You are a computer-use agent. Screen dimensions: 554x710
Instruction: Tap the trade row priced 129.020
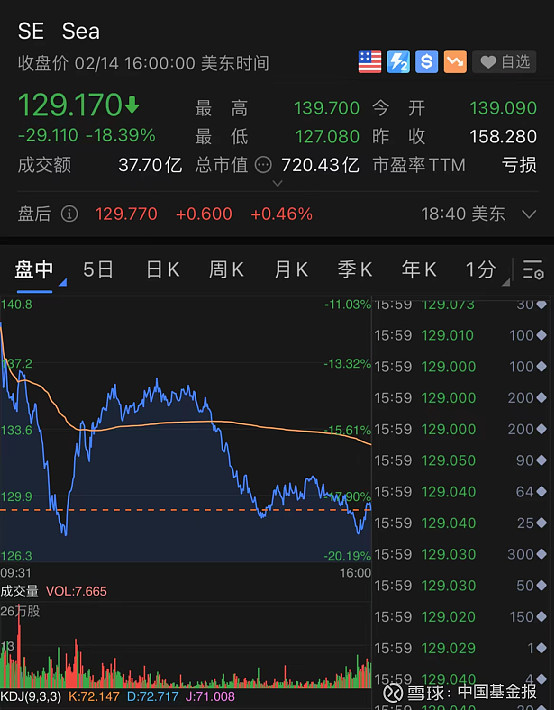460,617
